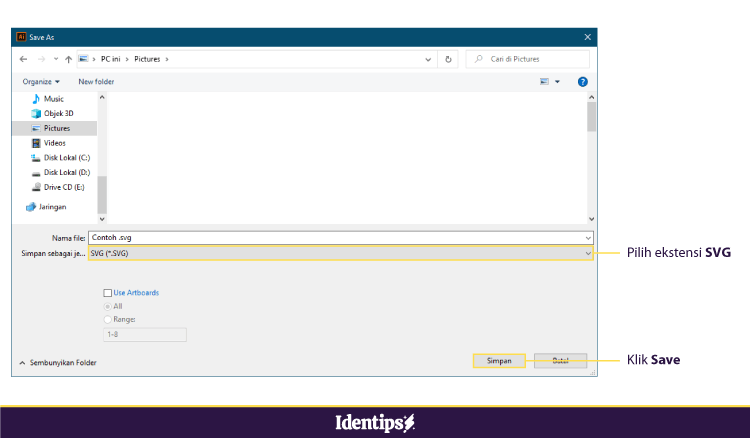Collapse folders with Sembunyikan Folder
The width and height of the screenshot is (750, 438).
pos(58,362)
